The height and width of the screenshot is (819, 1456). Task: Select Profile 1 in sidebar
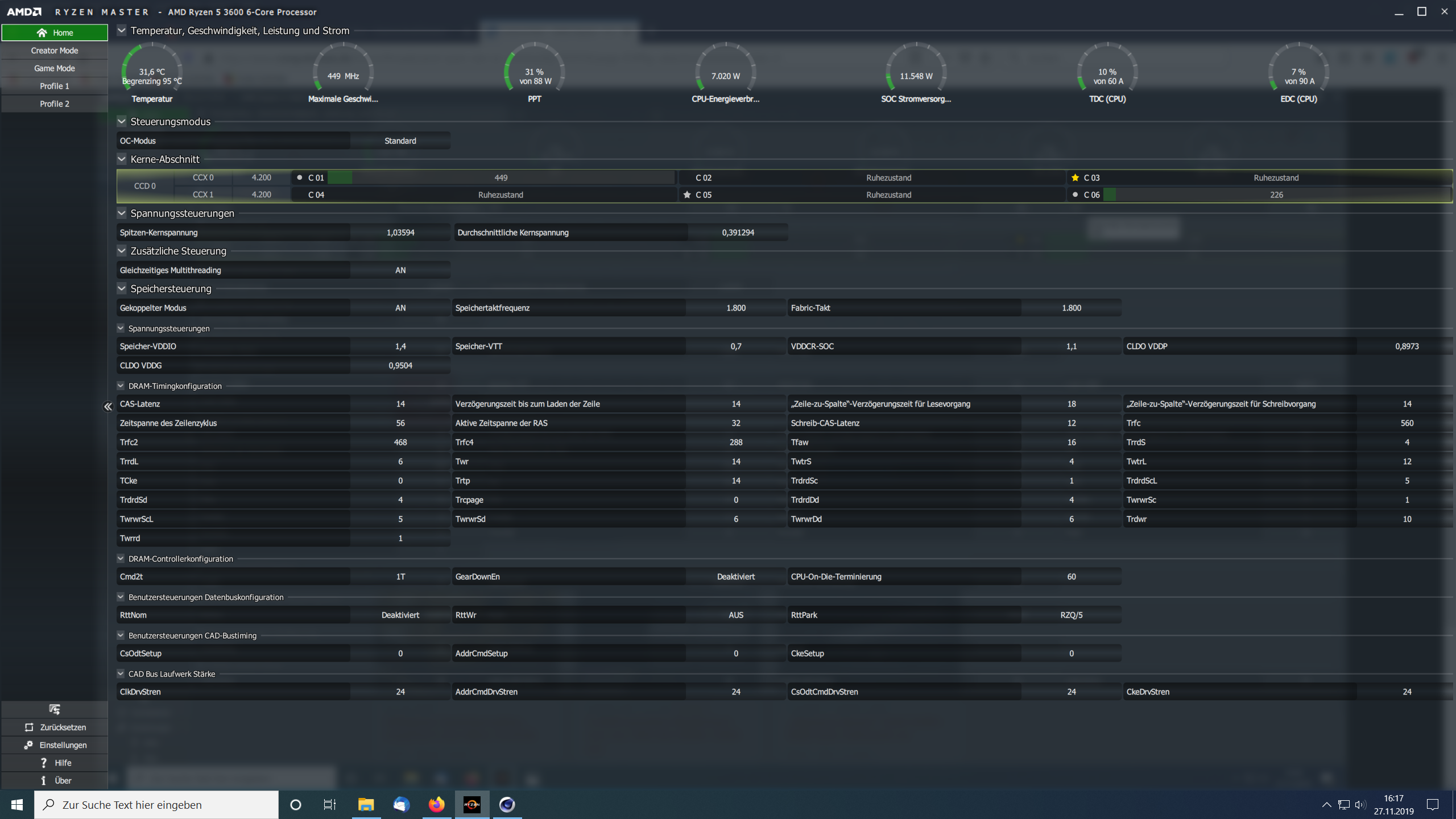(55, 86)
